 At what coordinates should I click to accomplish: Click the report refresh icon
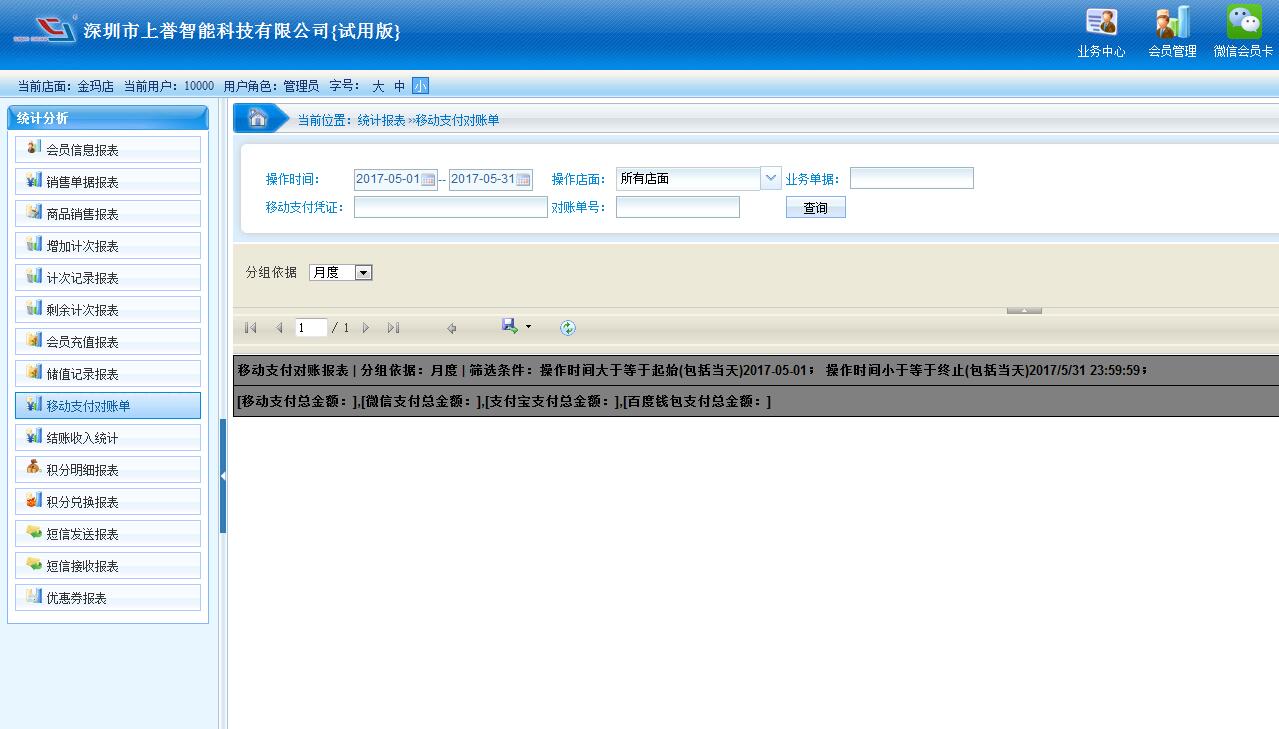(568, 328)
